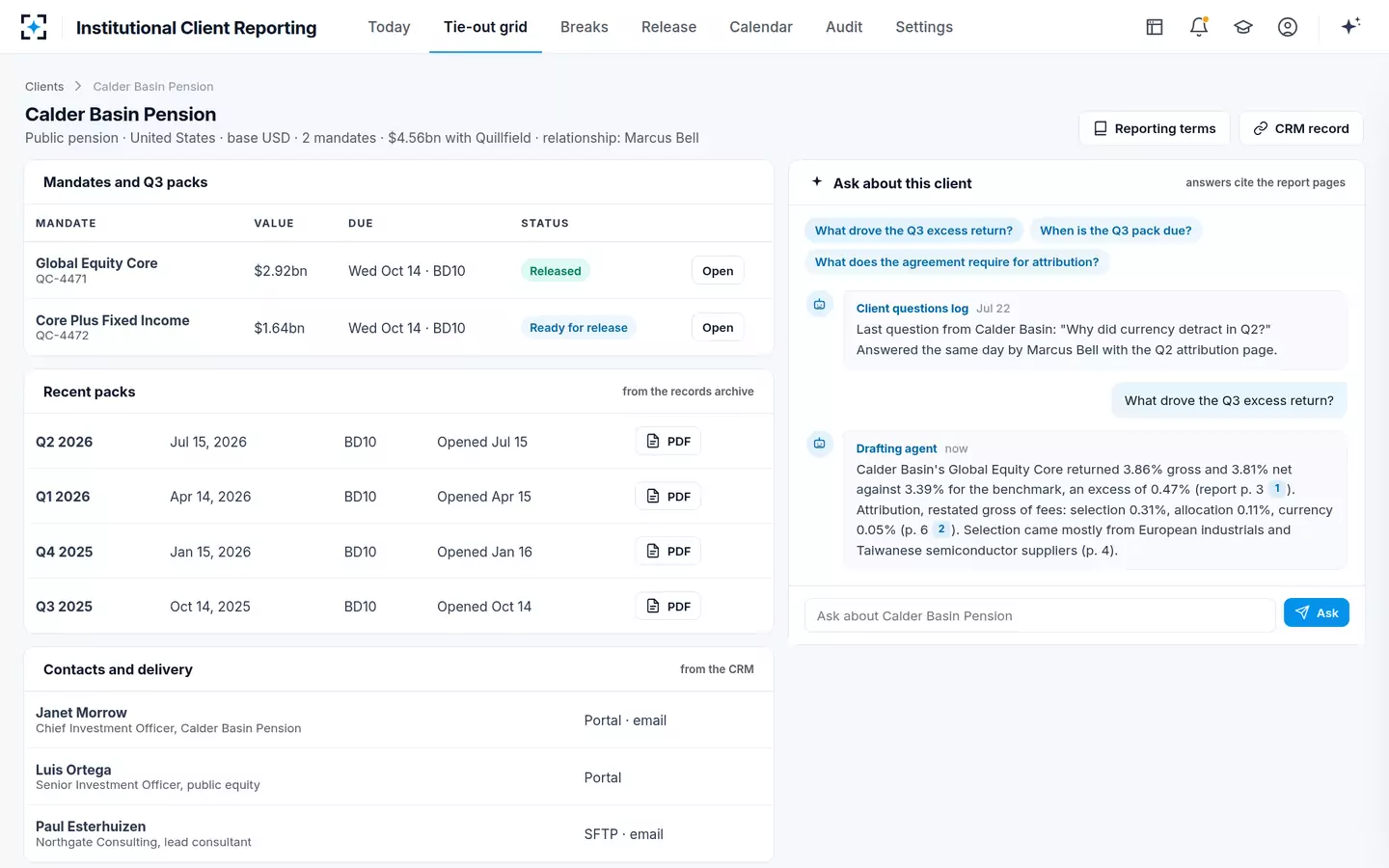This screenshot has height=868, width=1389.
Task: Open the Settings tab
Action: point(924,27)
